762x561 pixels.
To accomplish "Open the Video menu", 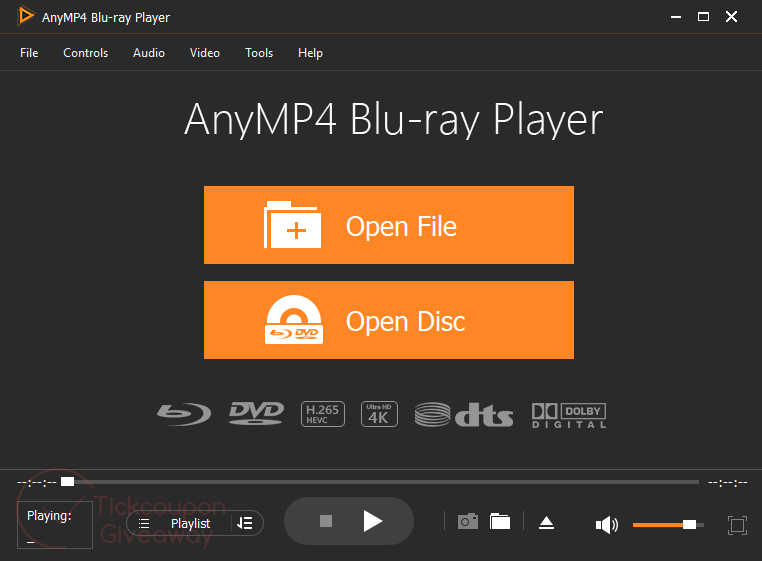I will 205,53.
